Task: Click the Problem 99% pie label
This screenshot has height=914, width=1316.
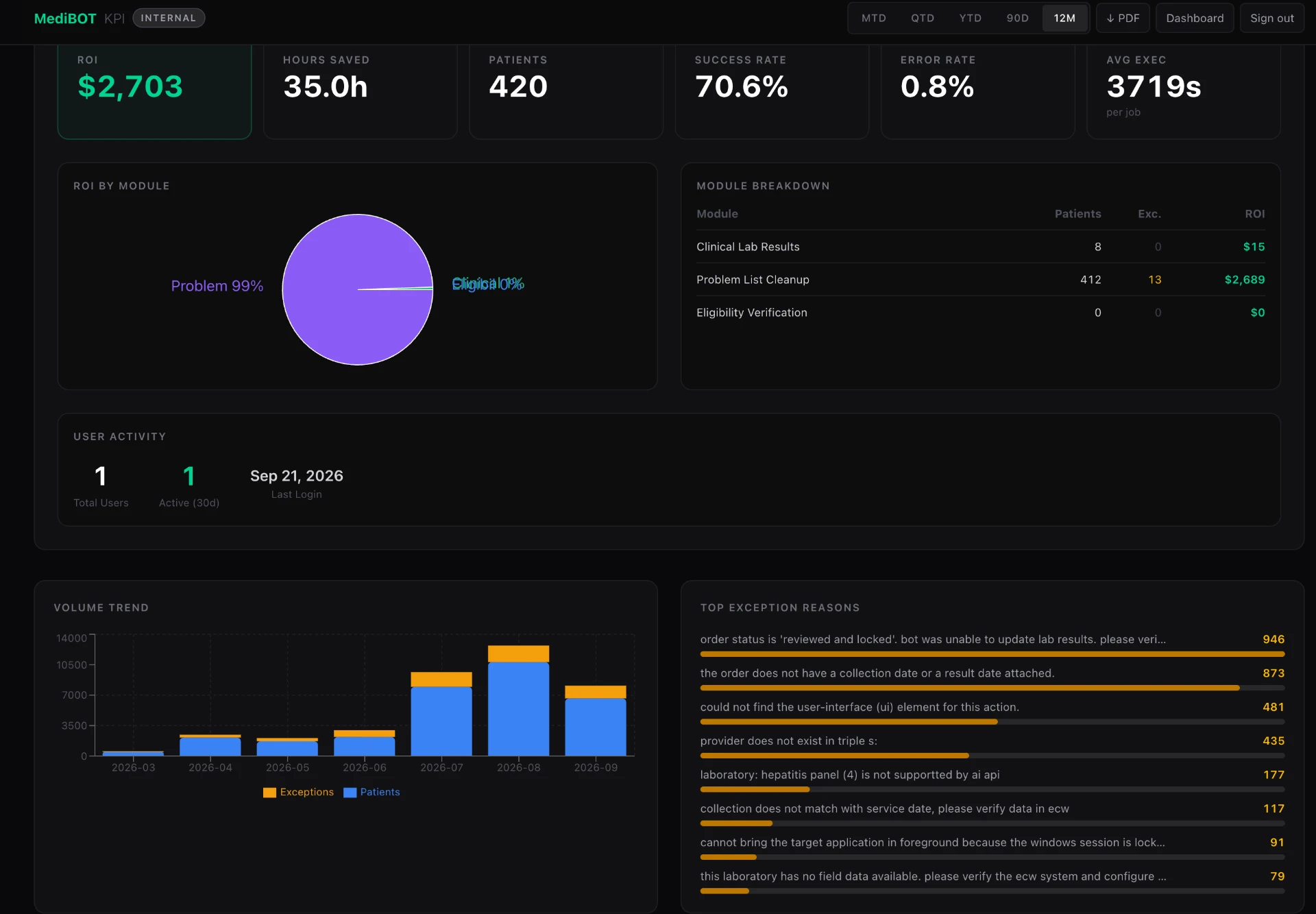Action: click(x=217, y=286)
